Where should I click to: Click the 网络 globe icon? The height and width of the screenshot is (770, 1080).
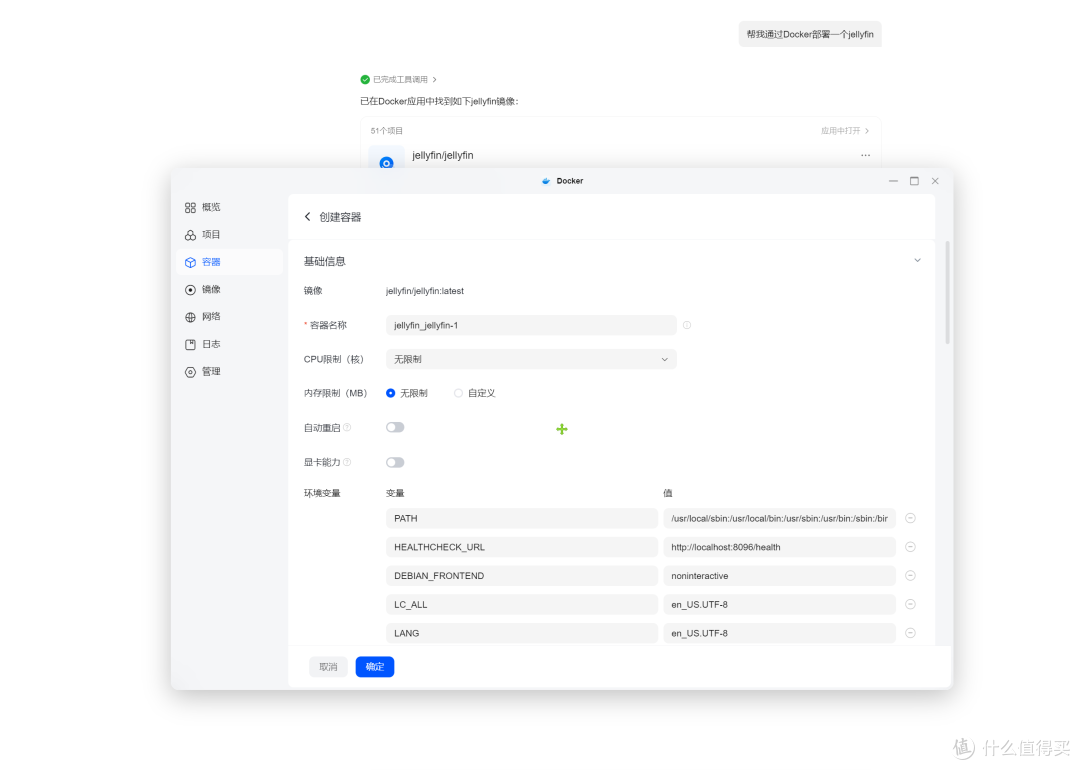pyautogui.click(x=190, y=317)
